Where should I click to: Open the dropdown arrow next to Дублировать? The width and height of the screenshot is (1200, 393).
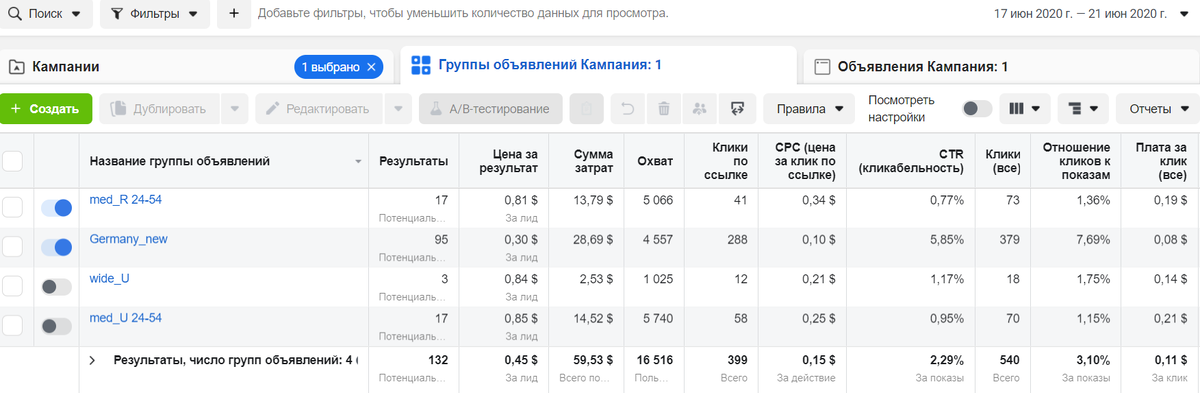pyautogui.click(x=234, y=108)
